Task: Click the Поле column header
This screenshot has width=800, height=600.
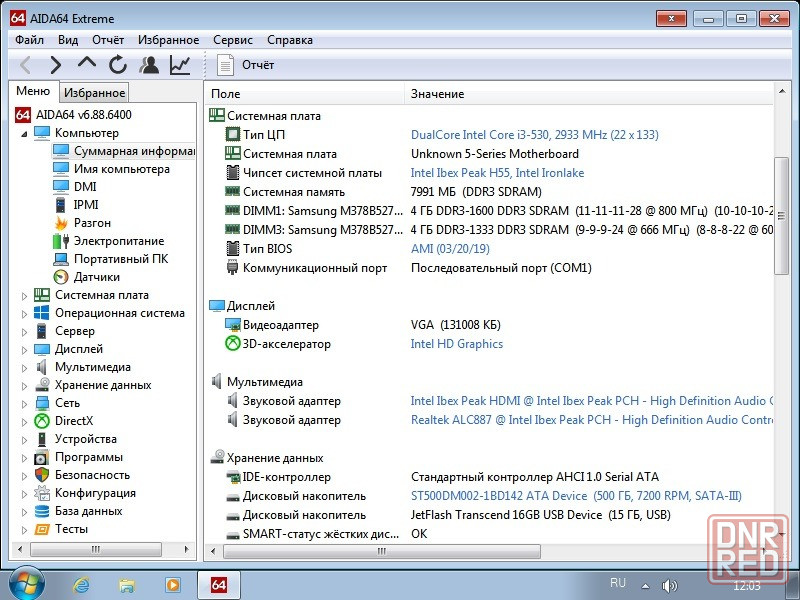Action: 305,94
